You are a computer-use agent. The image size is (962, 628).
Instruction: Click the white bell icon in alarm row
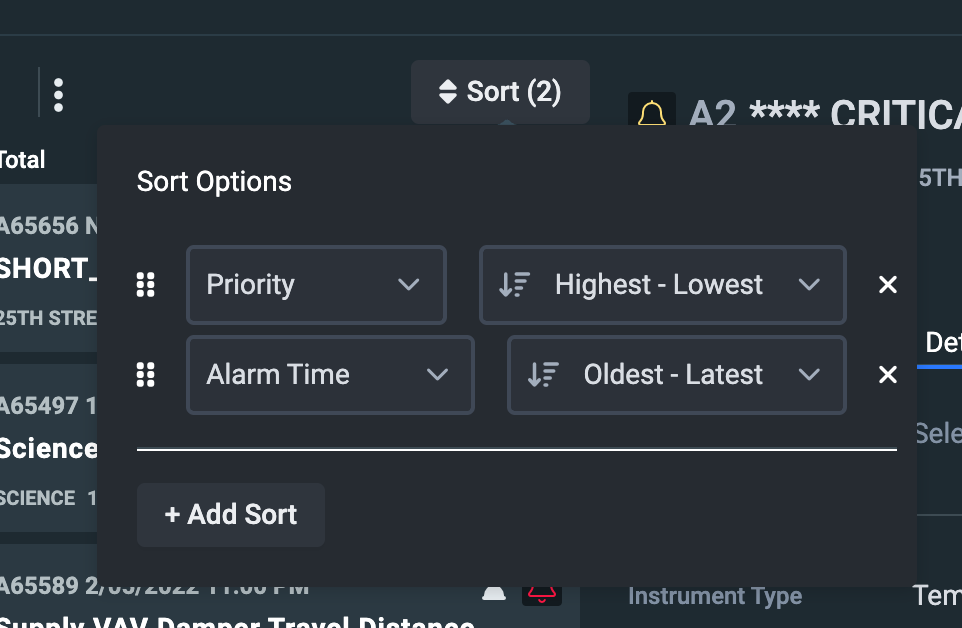pos(494,594)
